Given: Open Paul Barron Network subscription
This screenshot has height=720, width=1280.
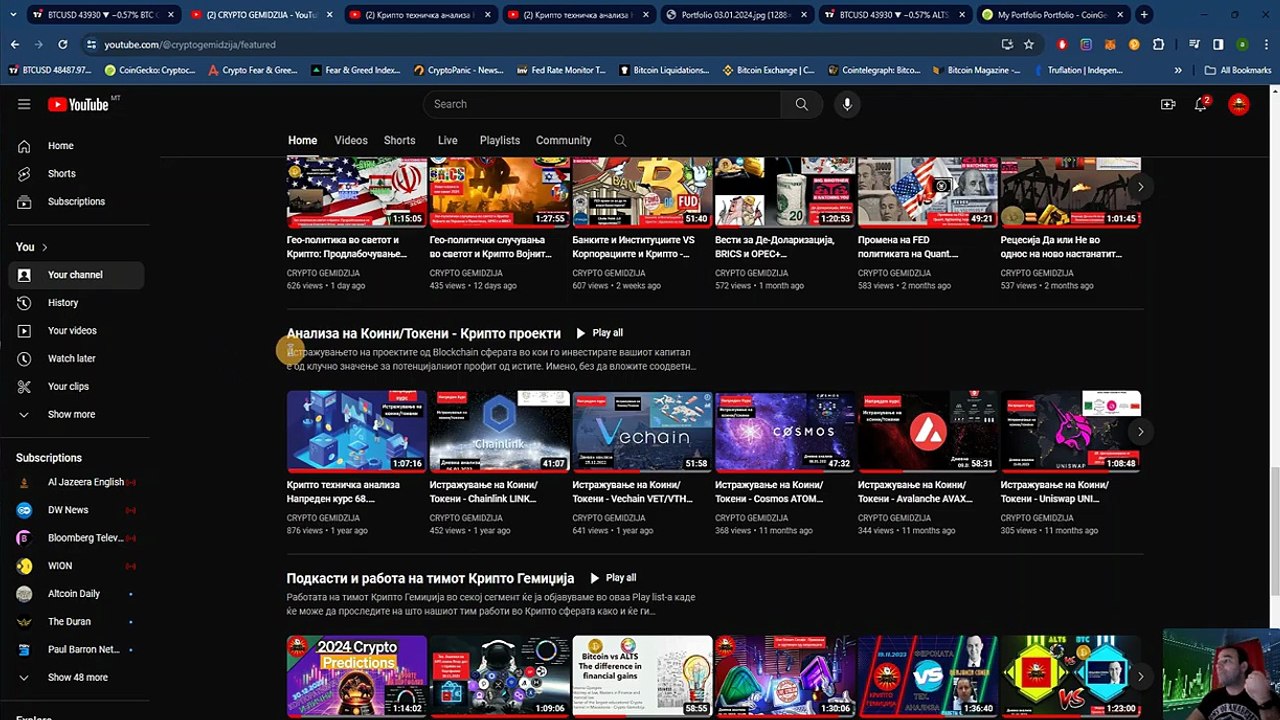Looking at the screenshot, I should point(76,650).
